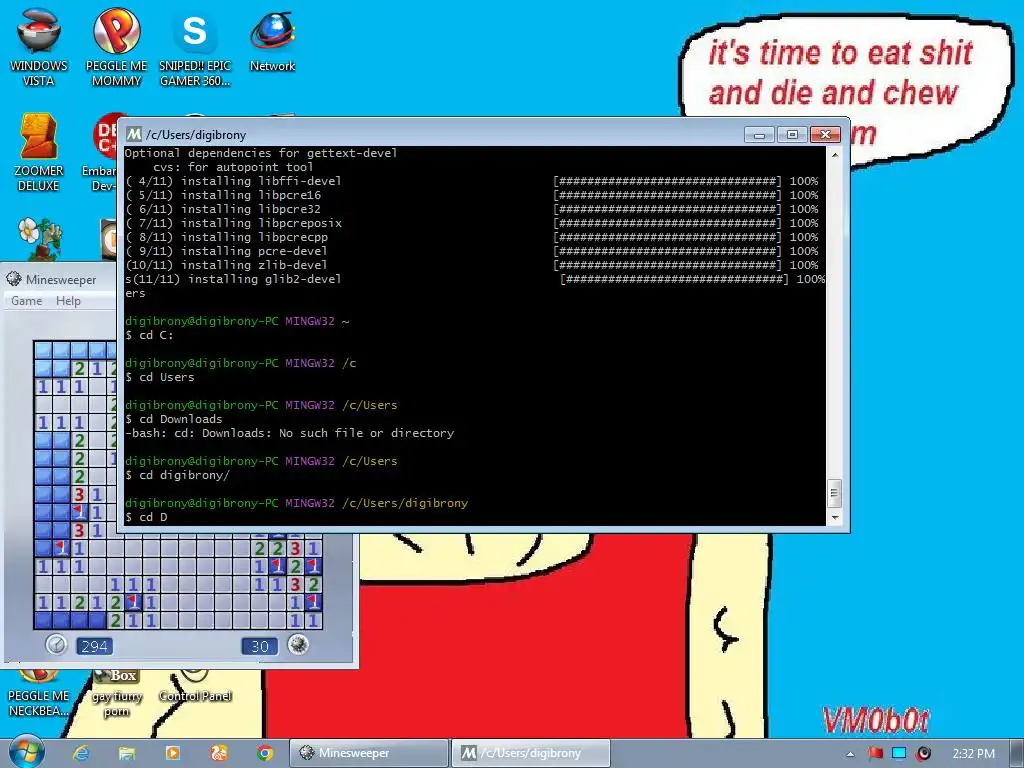Click the Action Center flag in system tray
Image resolution: width=1024 pixels, height=768 pixels.
875,753
